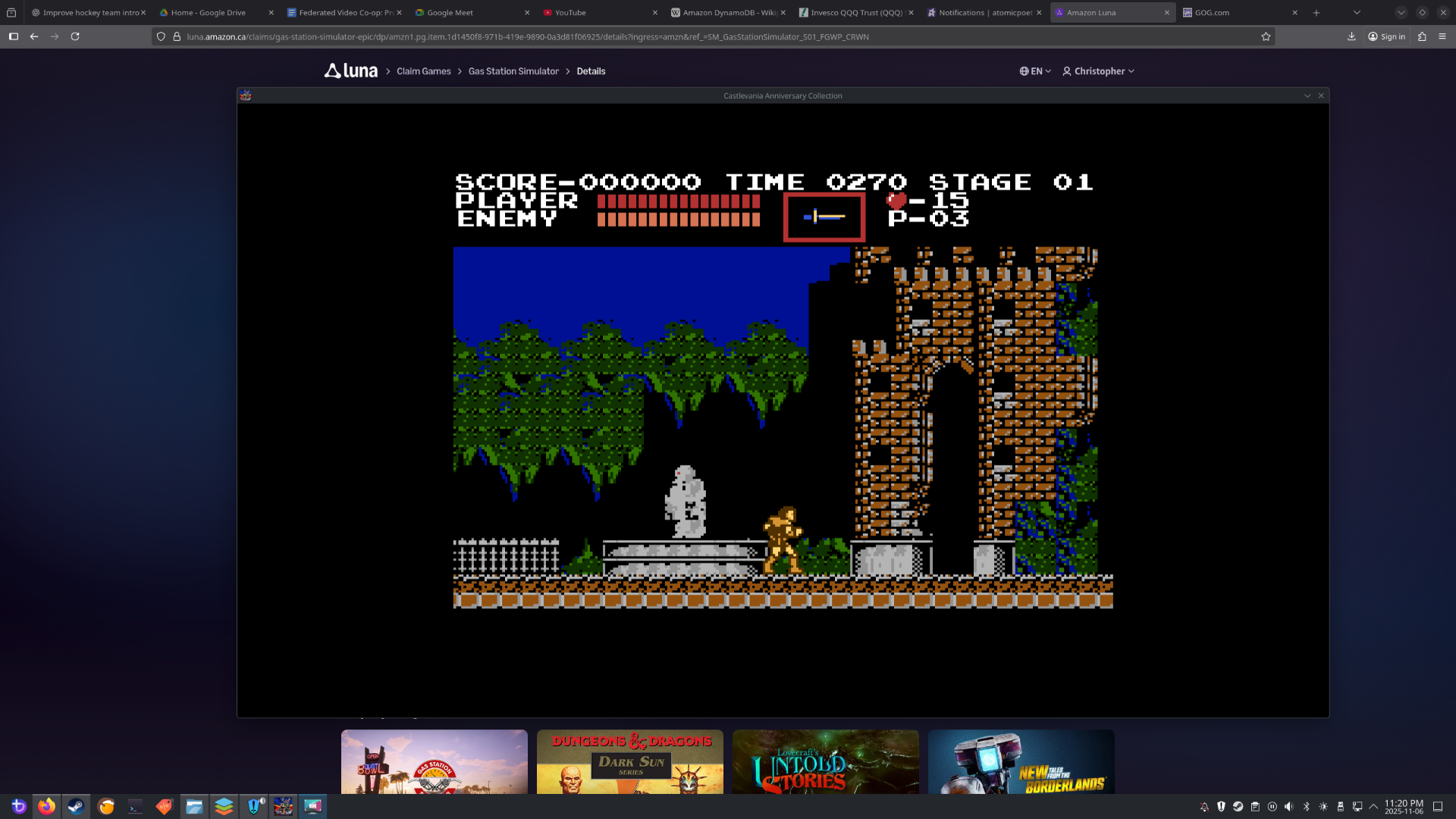The height and width of the screenshot is (819, 1456).
Task: Bookmark this page with star icon
Action: (1266, 36)
